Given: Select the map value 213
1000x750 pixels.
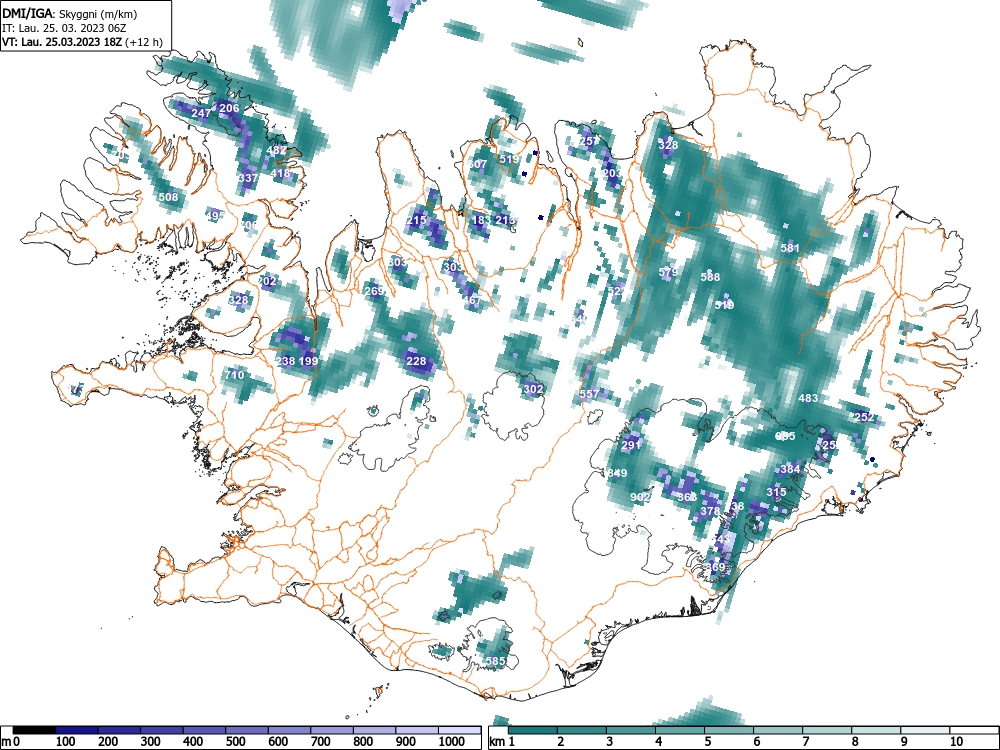Looking at the screenshot, I should click(504, 220).
